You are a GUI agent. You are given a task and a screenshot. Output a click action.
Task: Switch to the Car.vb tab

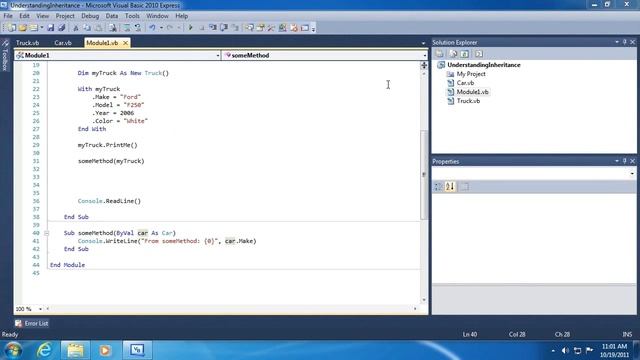point(63,43)
